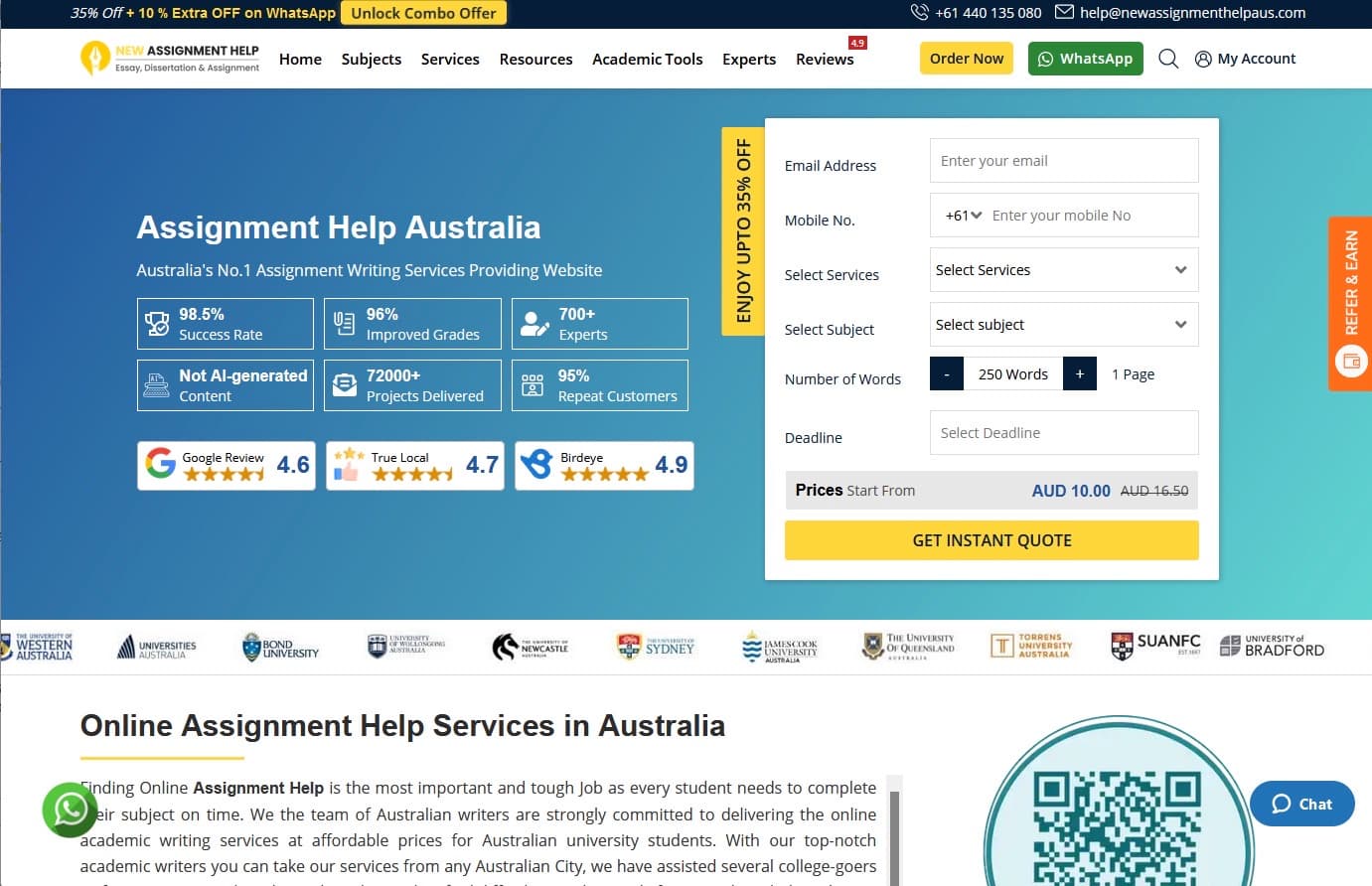Viewport: 1372px width, 886px height.
Task: Click the green WhatsApp navbar button
Action: click(x=1085, y=59)
